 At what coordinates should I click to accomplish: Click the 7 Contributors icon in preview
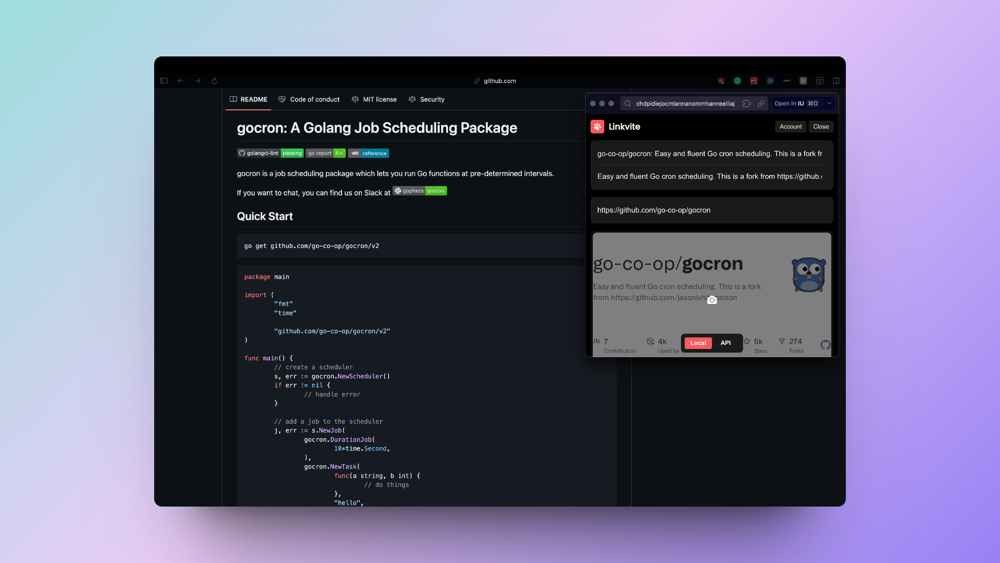597,341
